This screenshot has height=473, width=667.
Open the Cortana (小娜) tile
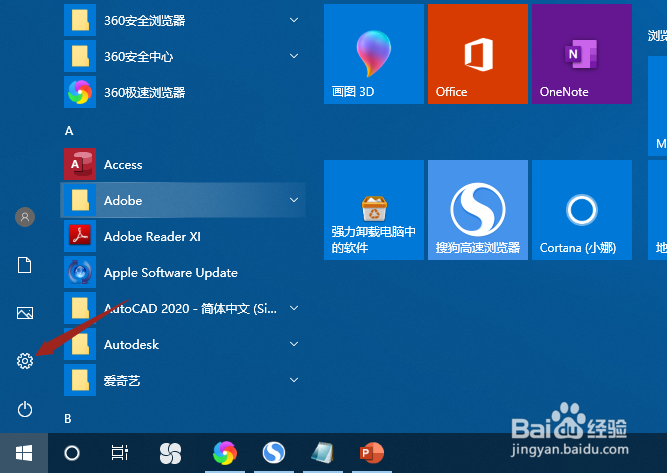(582, 210)
